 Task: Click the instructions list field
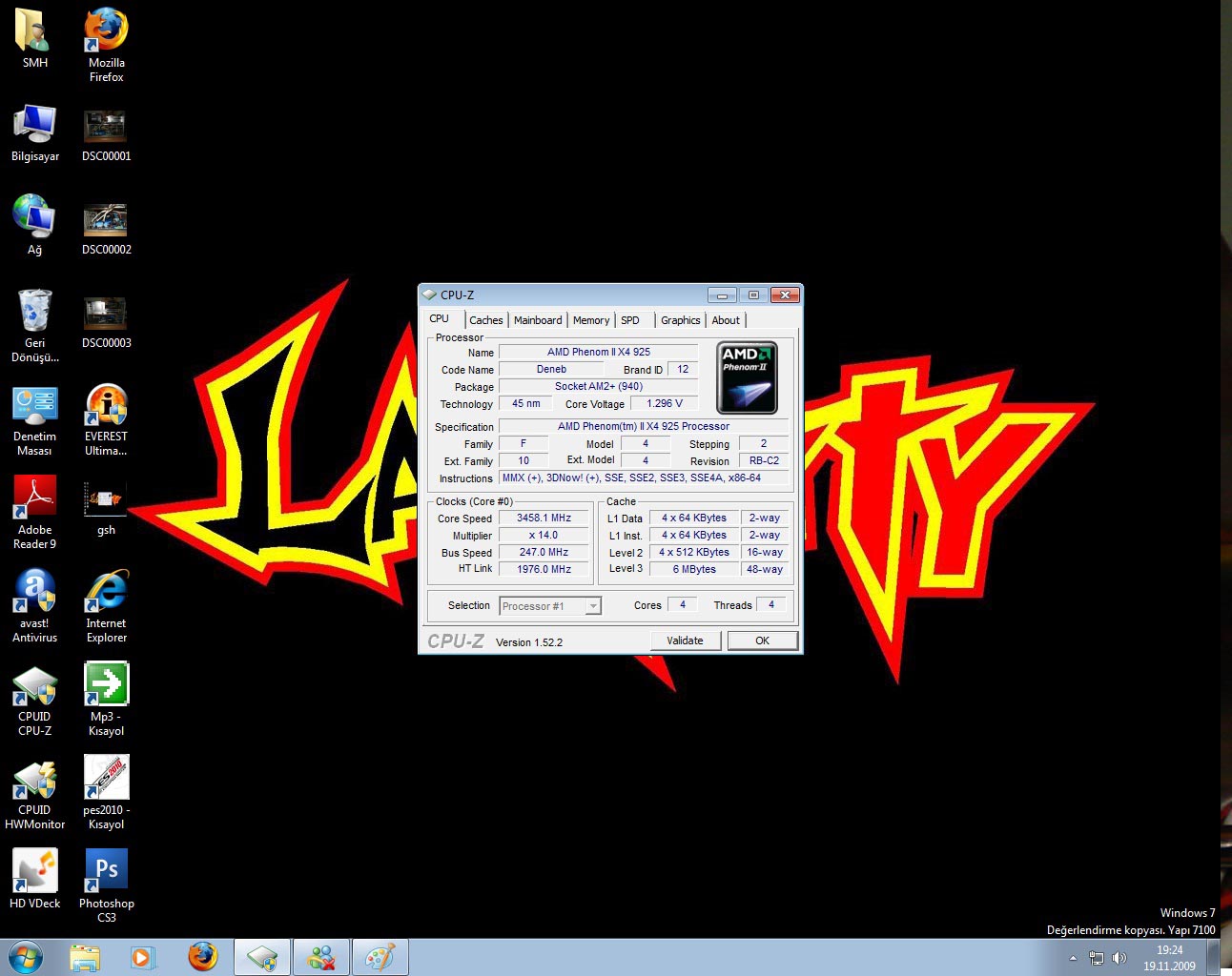point(644,478)
